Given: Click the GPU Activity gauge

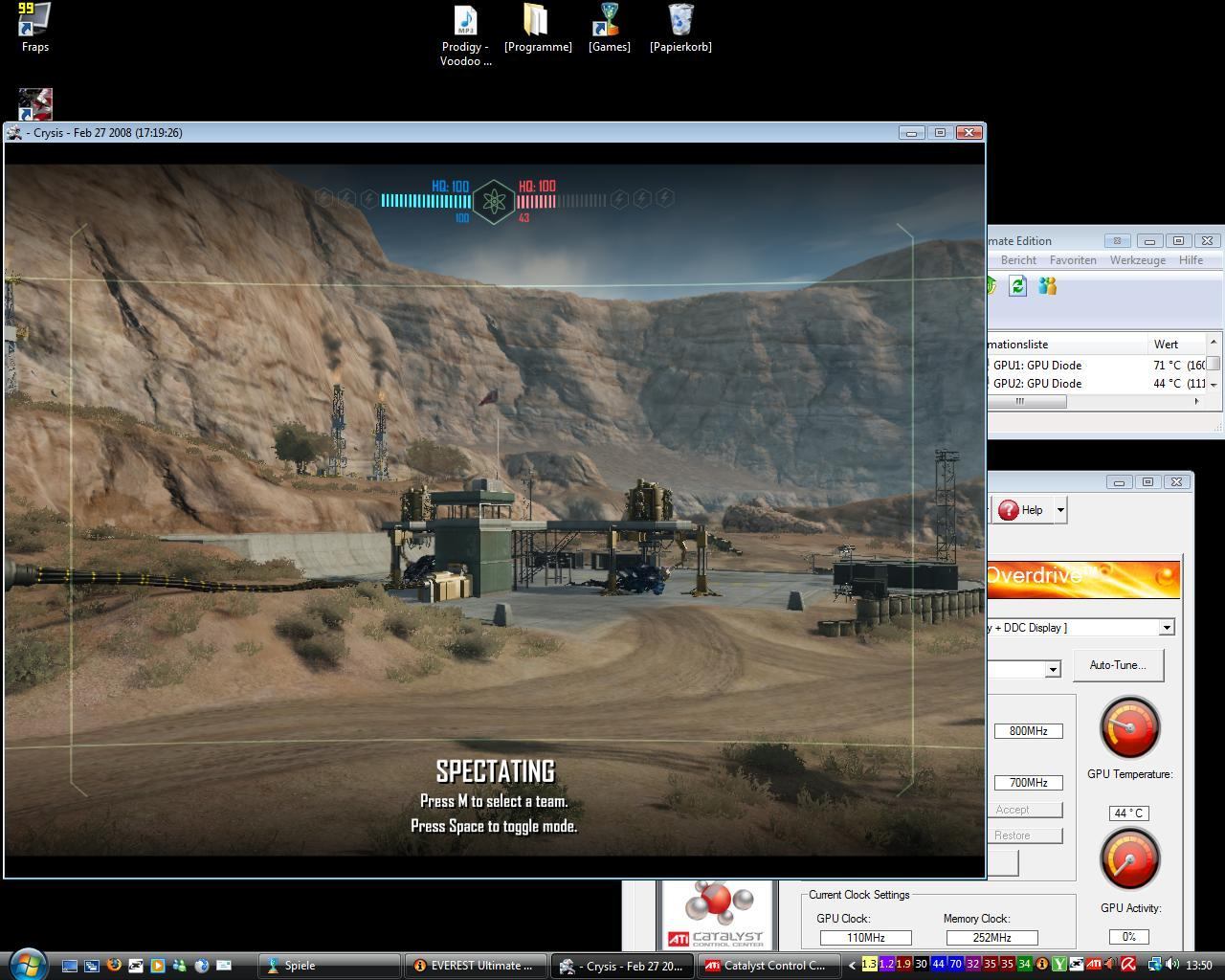Looking at the screenshot, I should pyautogui.click(x=1129, y=858).
